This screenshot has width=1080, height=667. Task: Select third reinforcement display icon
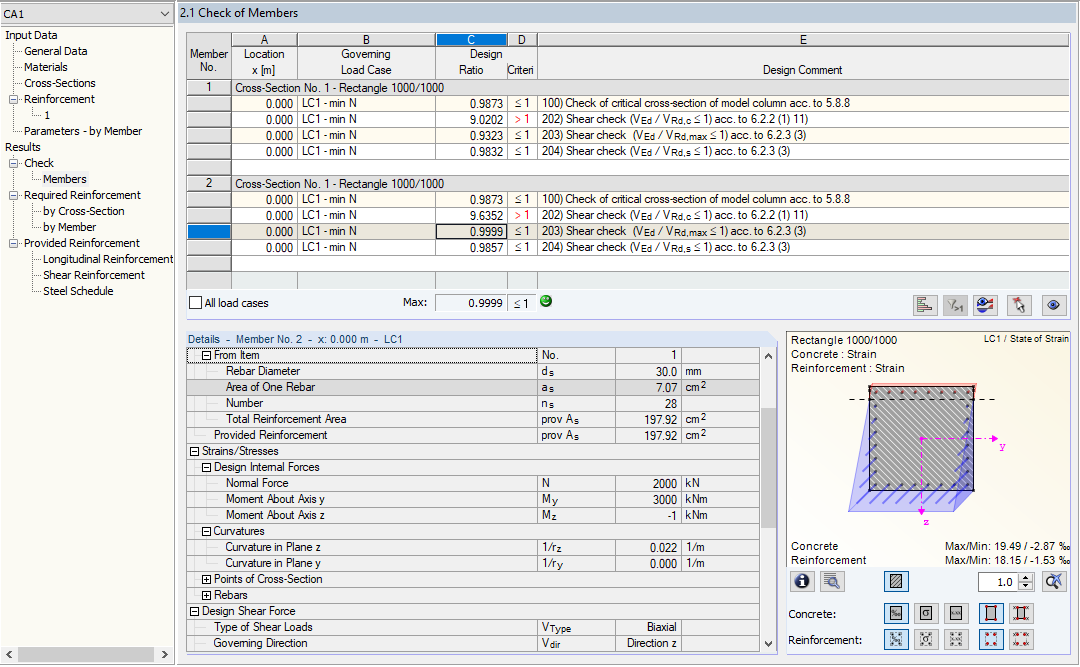tap(956, 639)
